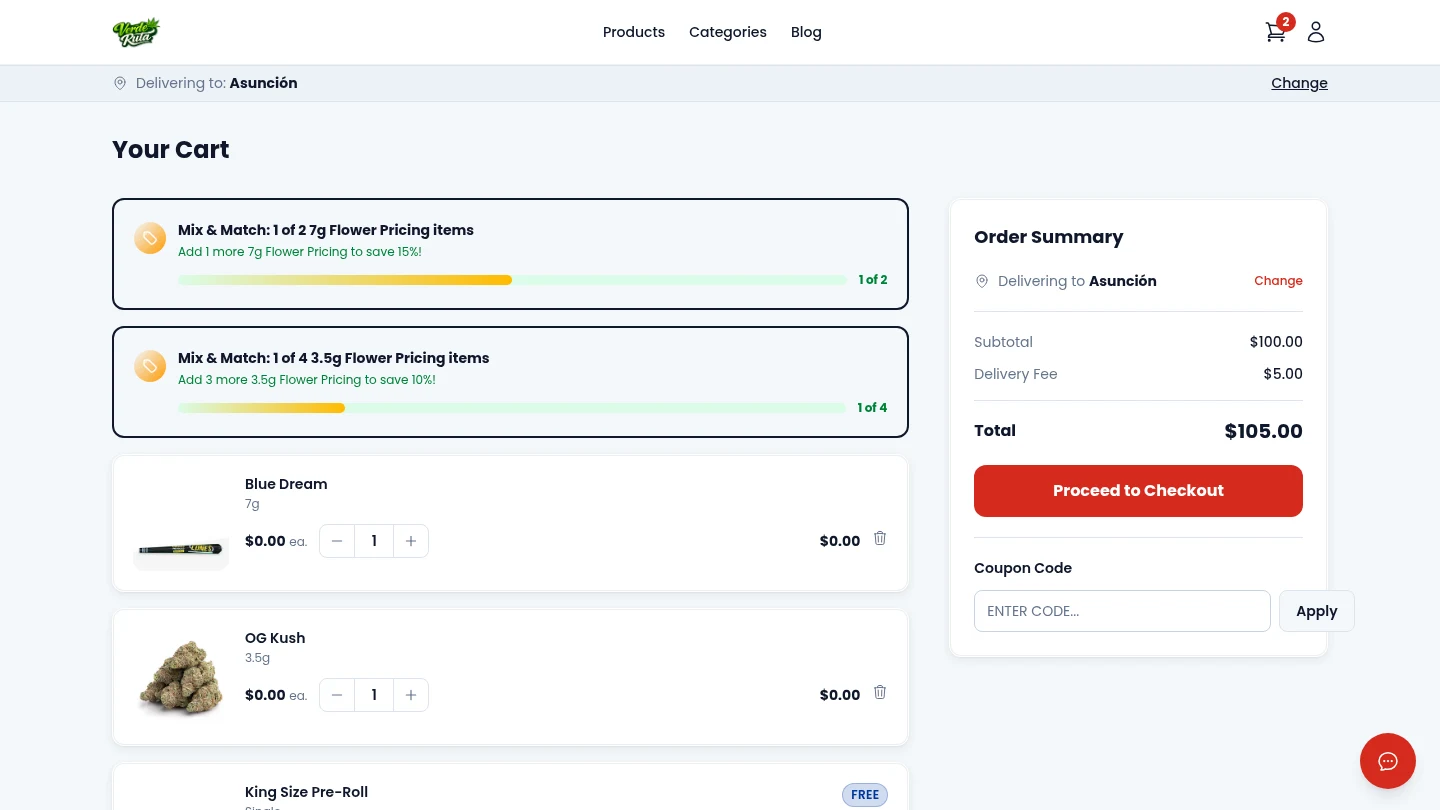
Task: Click Proceed to Checkout
Action: [x=1138, y=491]
